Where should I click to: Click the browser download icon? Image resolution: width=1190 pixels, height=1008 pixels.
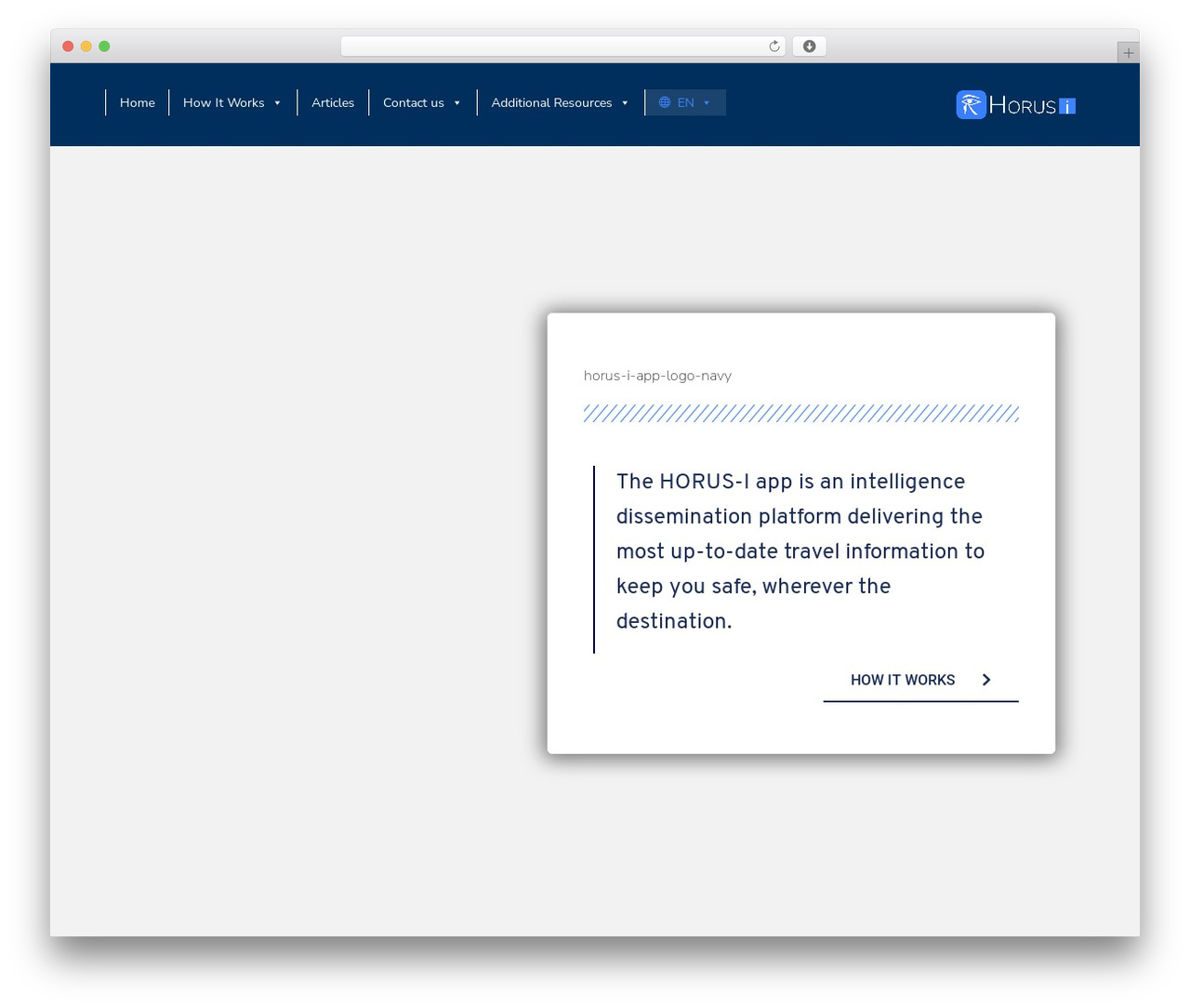coord(810,46)
